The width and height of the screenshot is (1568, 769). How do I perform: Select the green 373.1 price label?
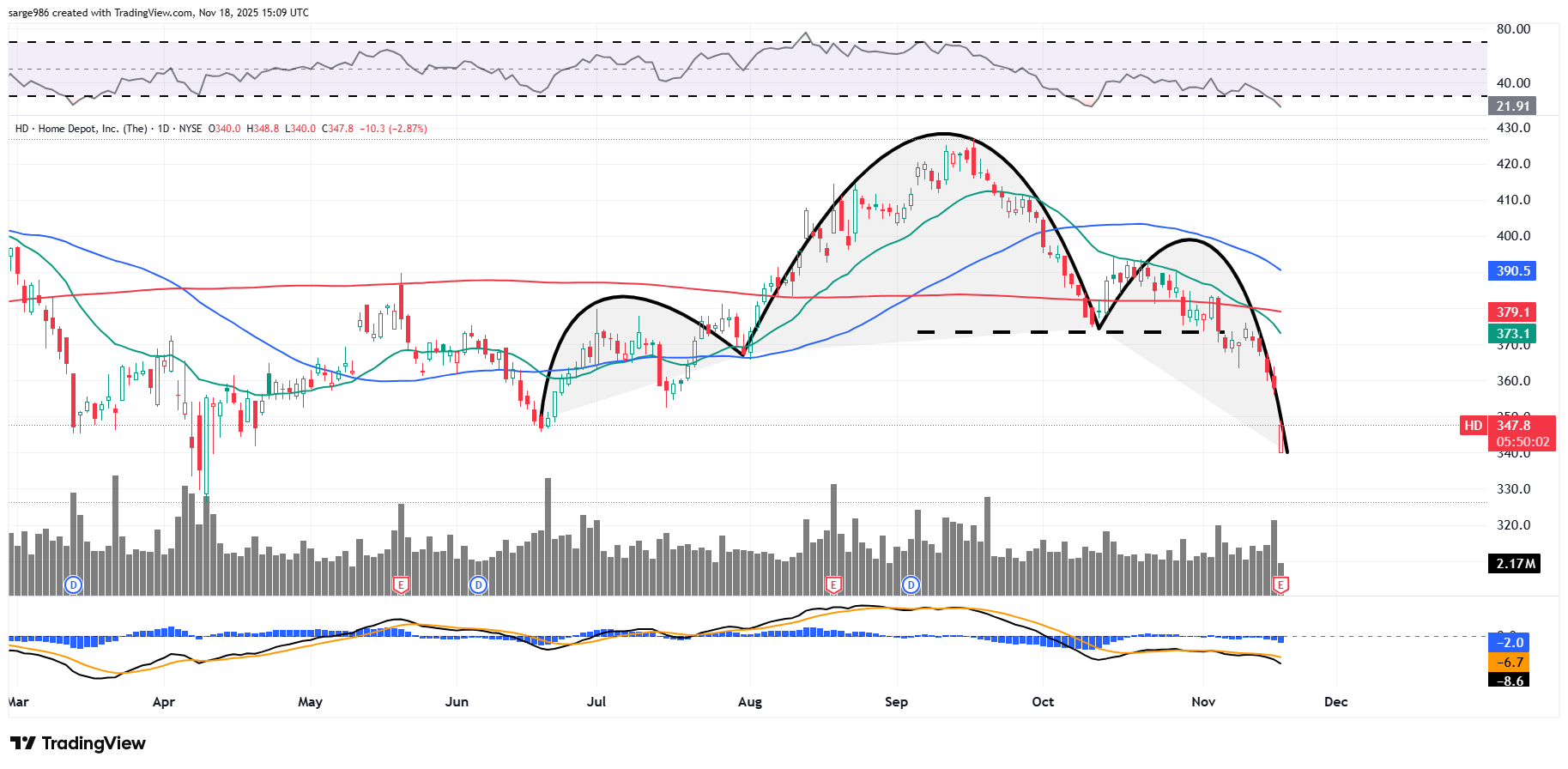pyautogui.click(x=1512, y=334)
